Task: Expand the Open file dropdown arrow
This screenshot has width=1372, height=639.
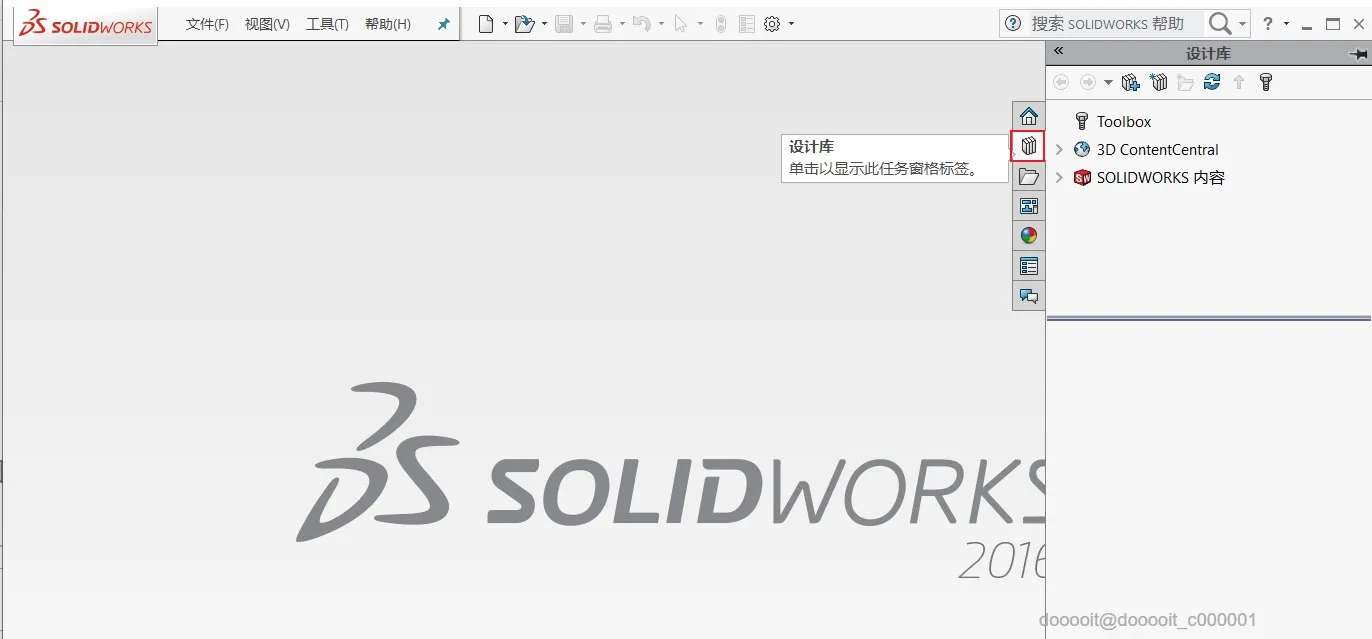Action: coord(544,24)
